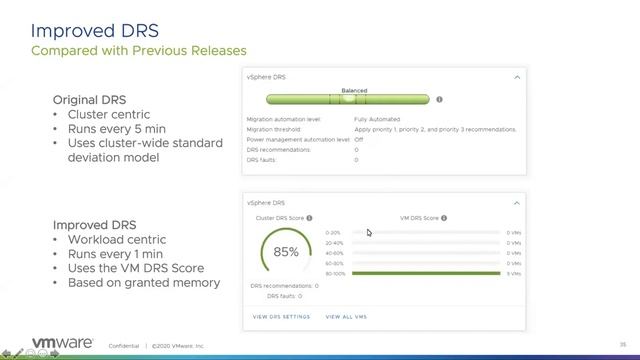Open the see-all-slides circle icon
Image resolution: width=640 pixels, height=360 pixels.
point(31,353)
